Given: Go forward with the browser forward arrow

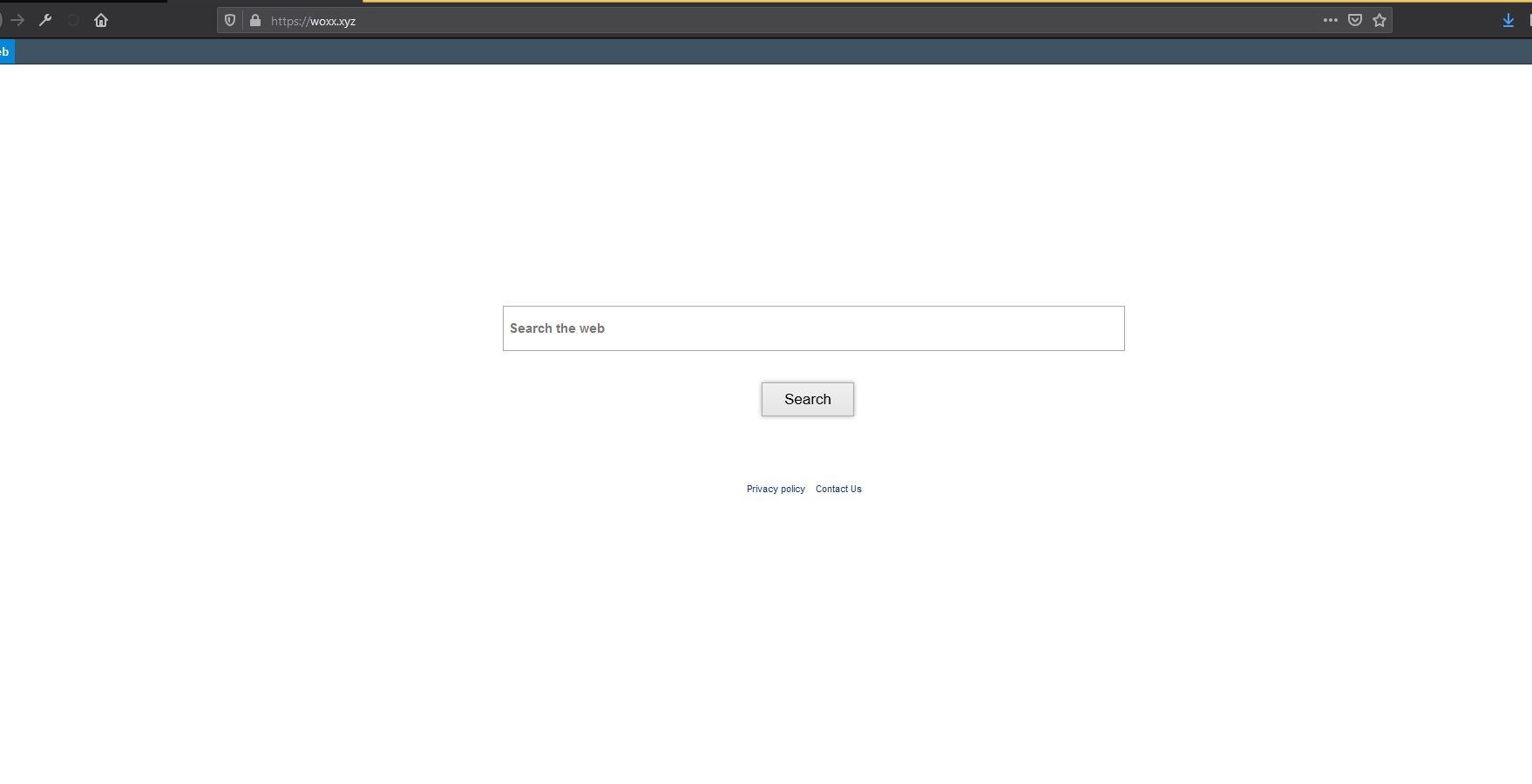Looking at the screenshot, I should coord(17,20).
